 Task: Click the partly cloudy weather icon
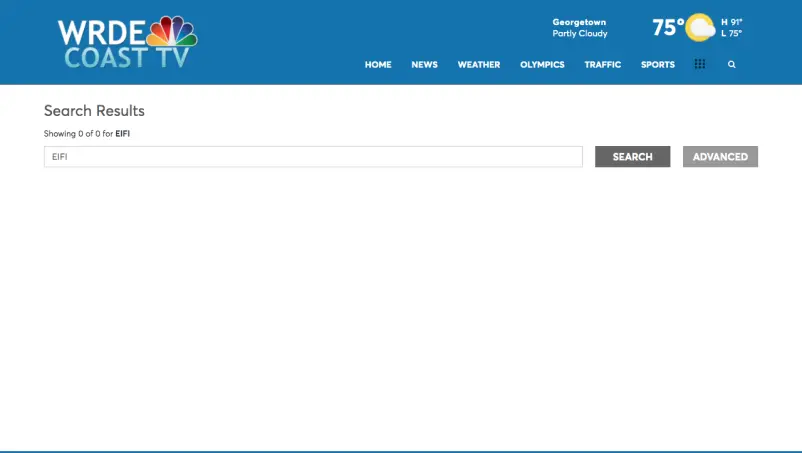coord(700,28)
